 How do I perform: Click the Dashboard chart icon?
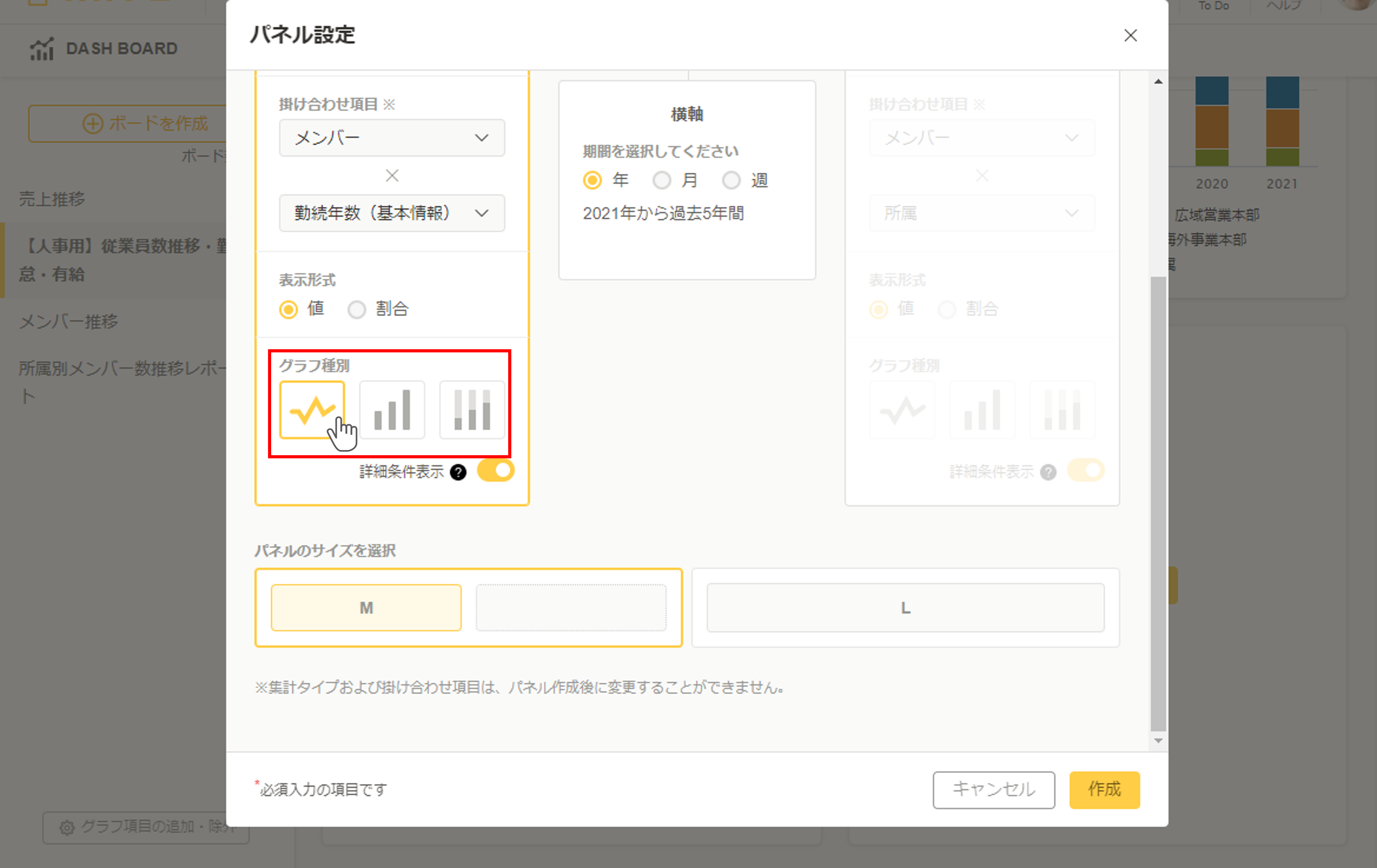(x=42, y=49)
